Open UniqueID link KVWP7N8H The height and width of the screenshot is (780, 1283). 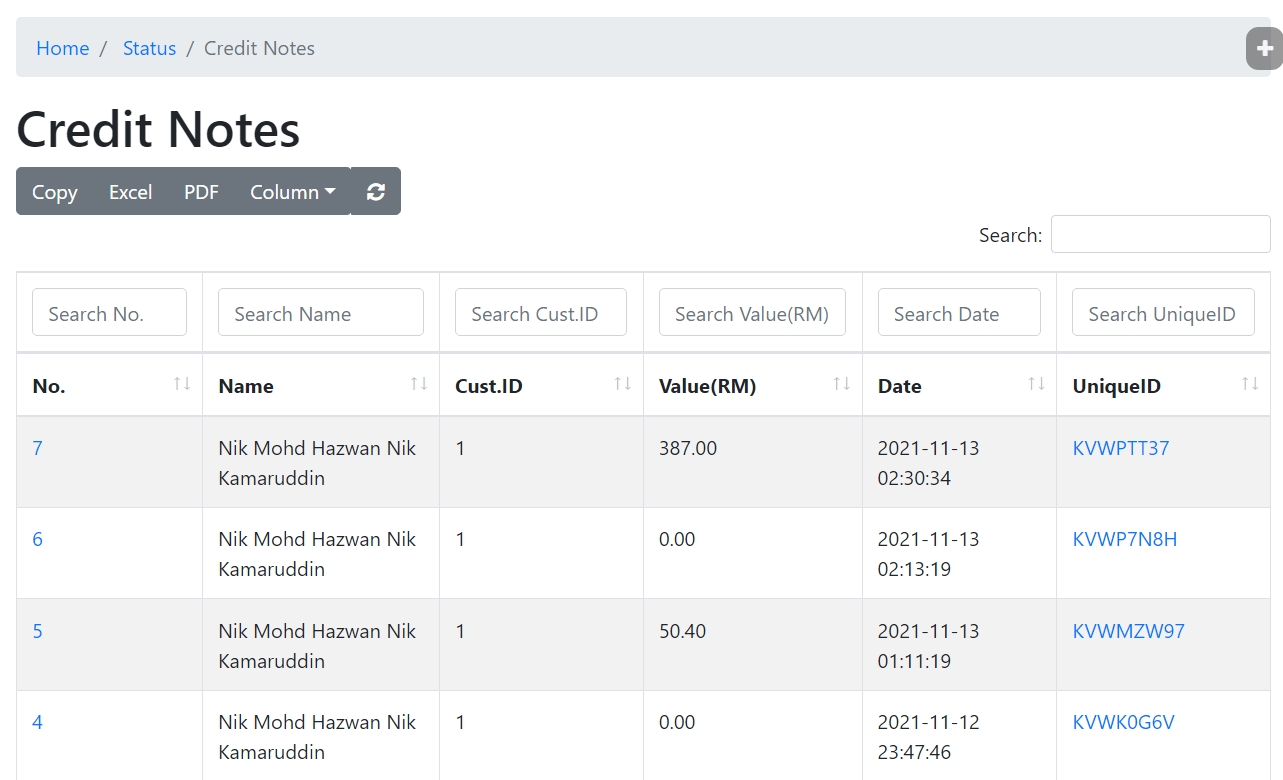(x=1125, y=539)
